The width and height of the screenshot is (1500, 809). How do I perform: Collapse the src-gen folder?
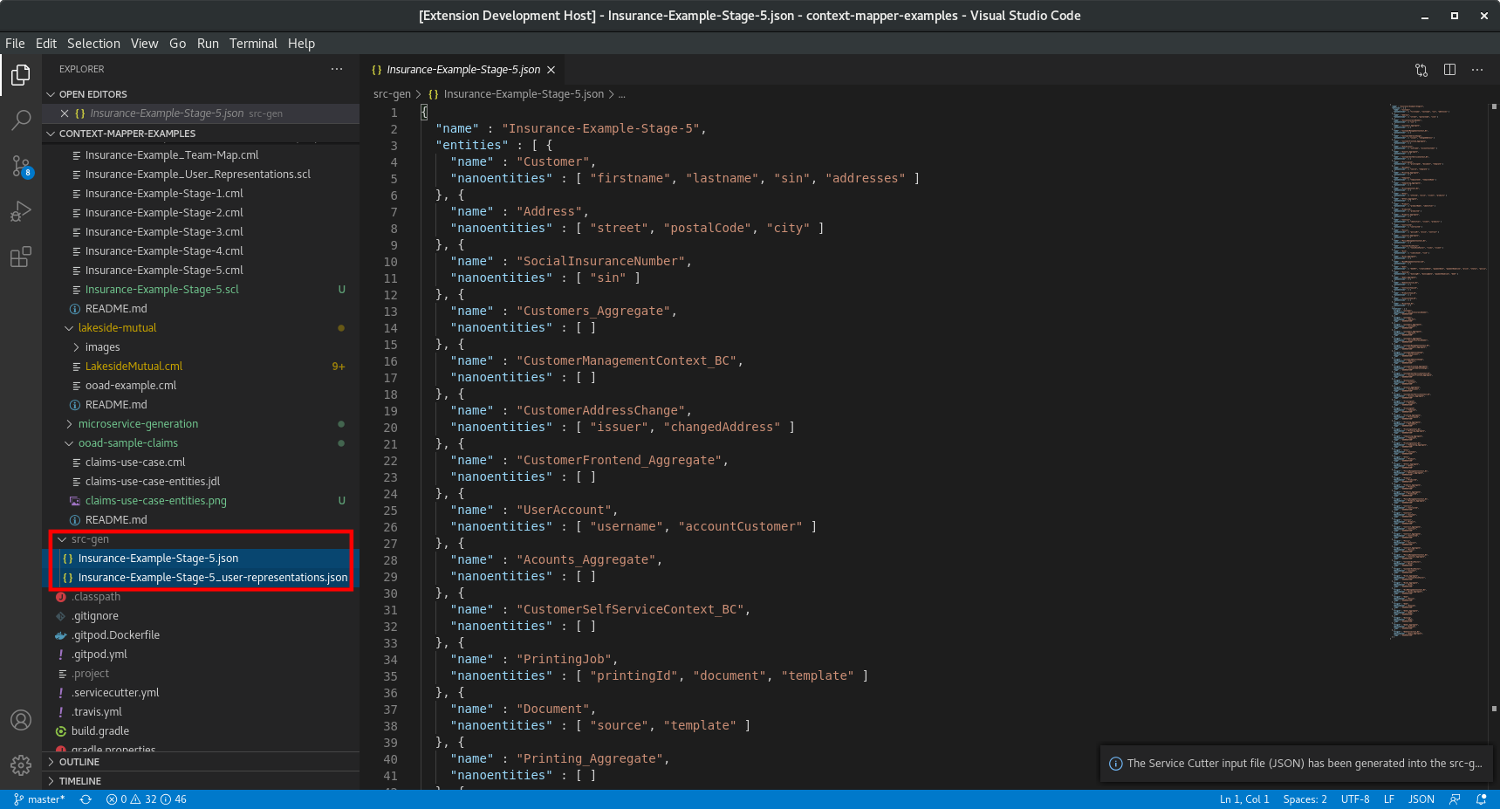[x=200, y=539]
